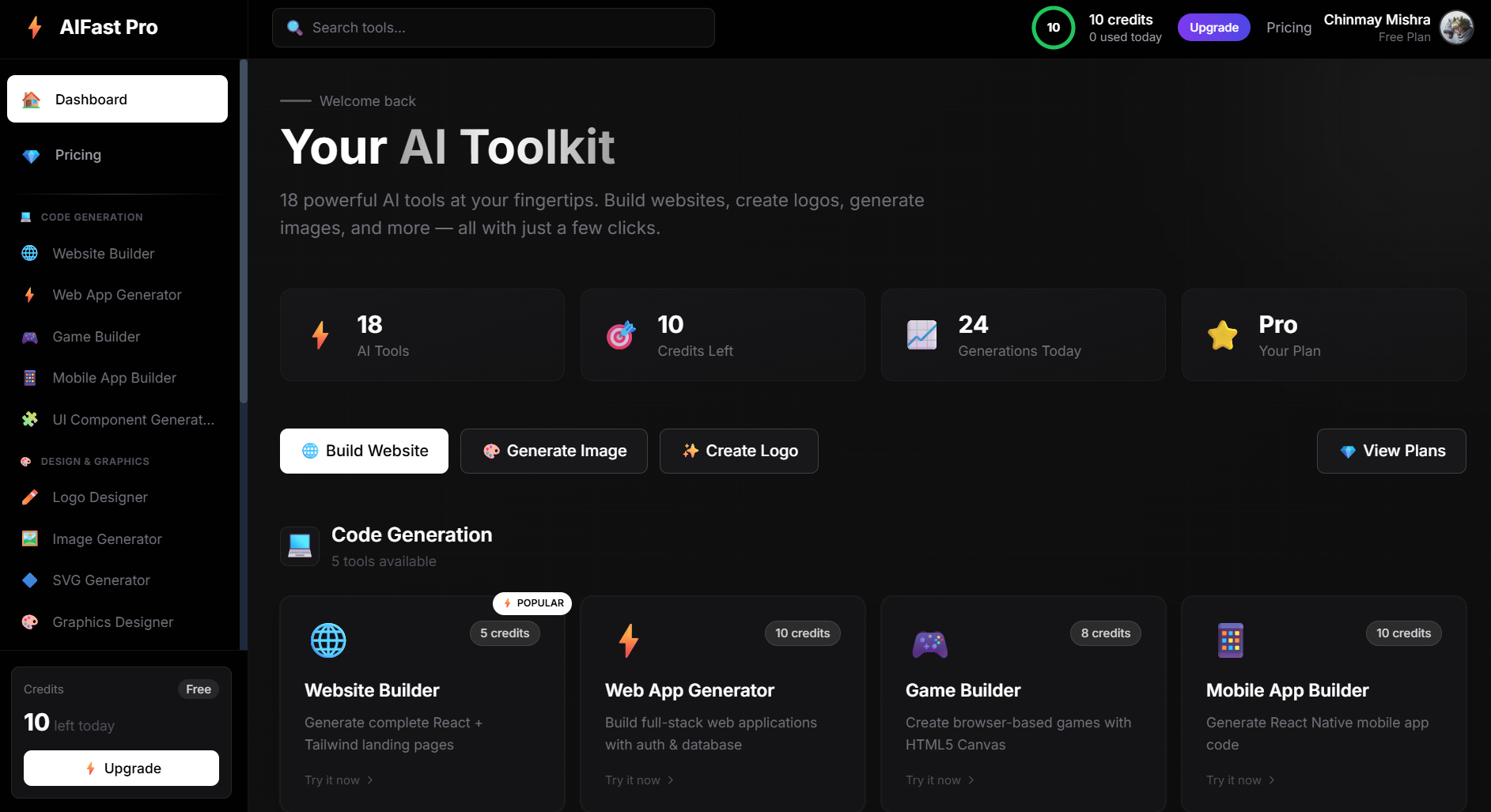1491x812 pixels.
Task: Select the Website Builder tool in the sidebar
Action: click(x=103, y=253)
